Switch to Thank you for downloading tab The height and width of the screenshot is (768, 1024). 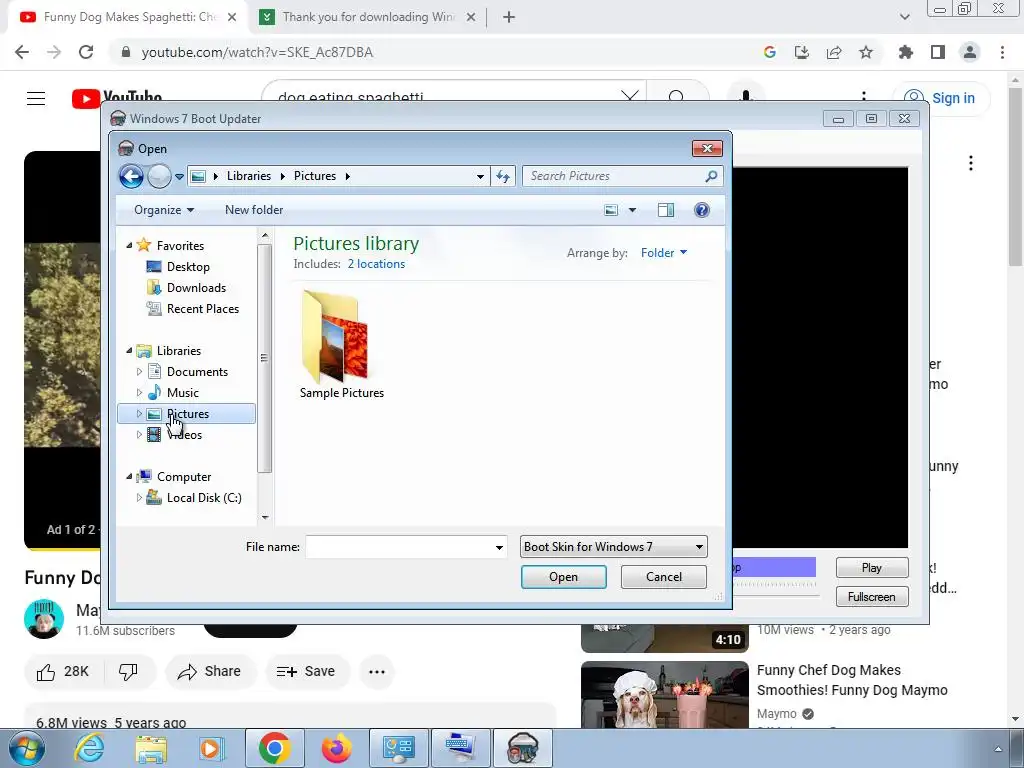point(368,17)
